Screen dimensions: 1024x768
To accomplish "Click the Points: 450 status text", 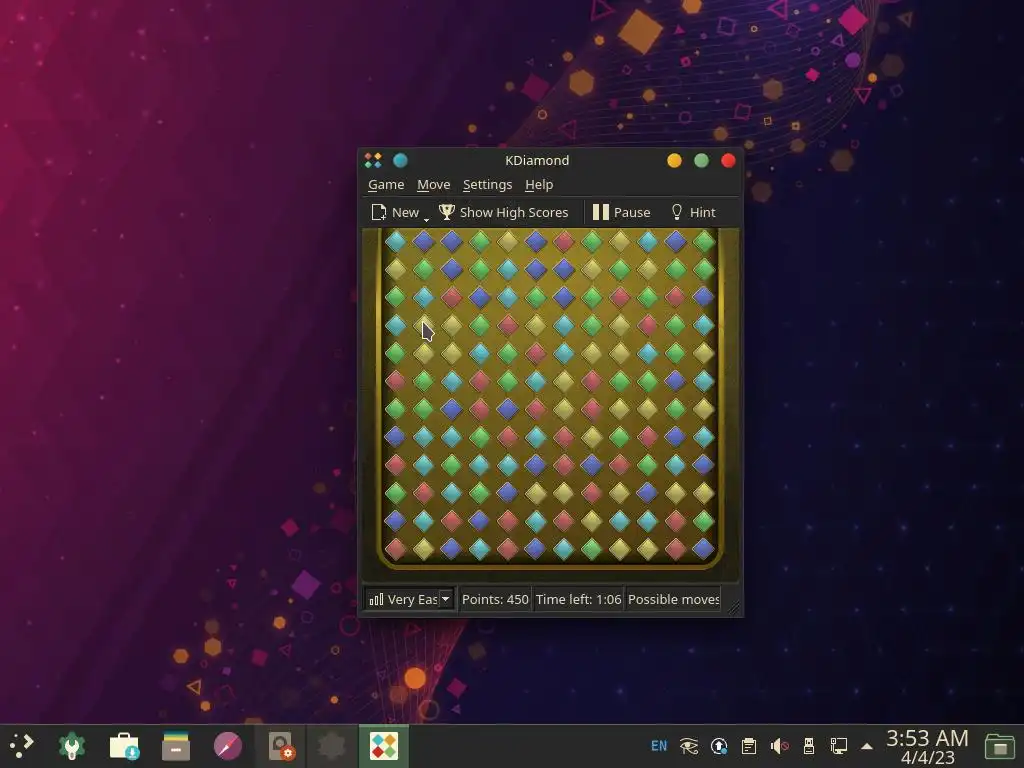I will [x=495, y=599].
